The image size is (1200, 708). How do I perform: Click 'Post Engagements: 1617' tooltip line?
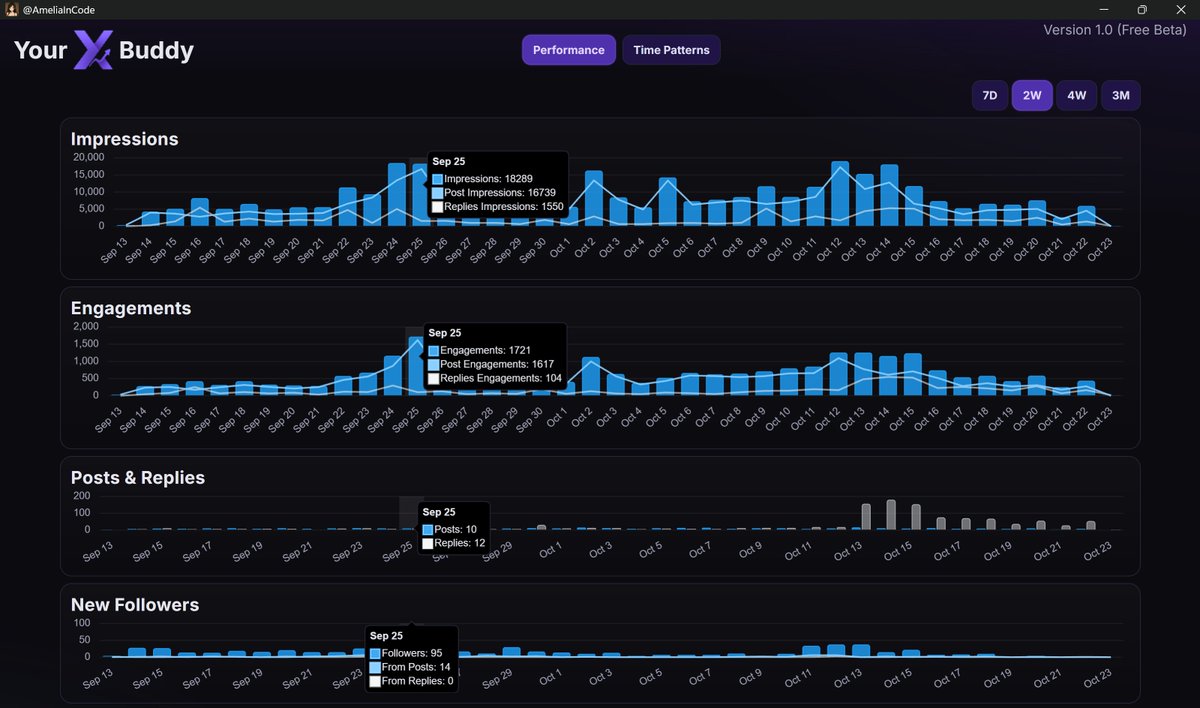(x=497, y=365)
